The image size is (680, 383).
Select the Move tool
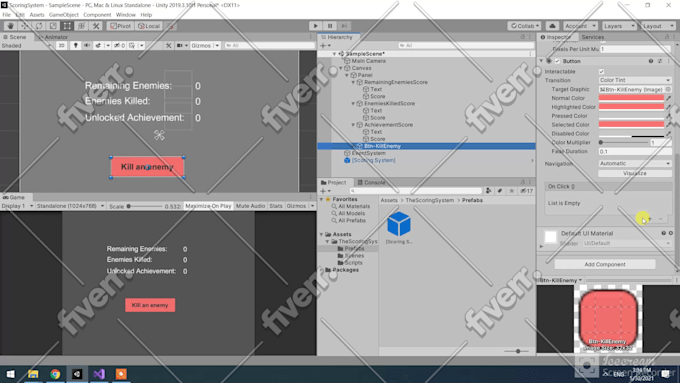pos(24,26)
